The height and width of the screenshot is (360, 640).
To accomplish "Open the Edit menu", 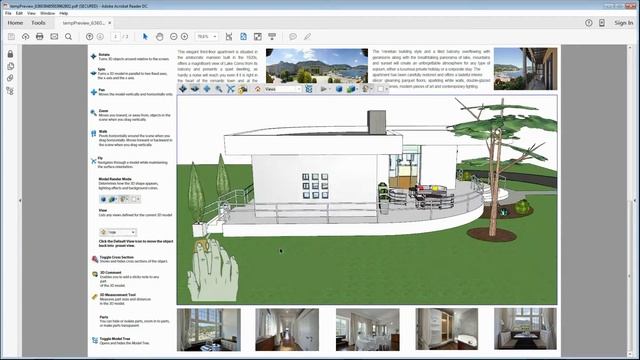I will [19, 13].
